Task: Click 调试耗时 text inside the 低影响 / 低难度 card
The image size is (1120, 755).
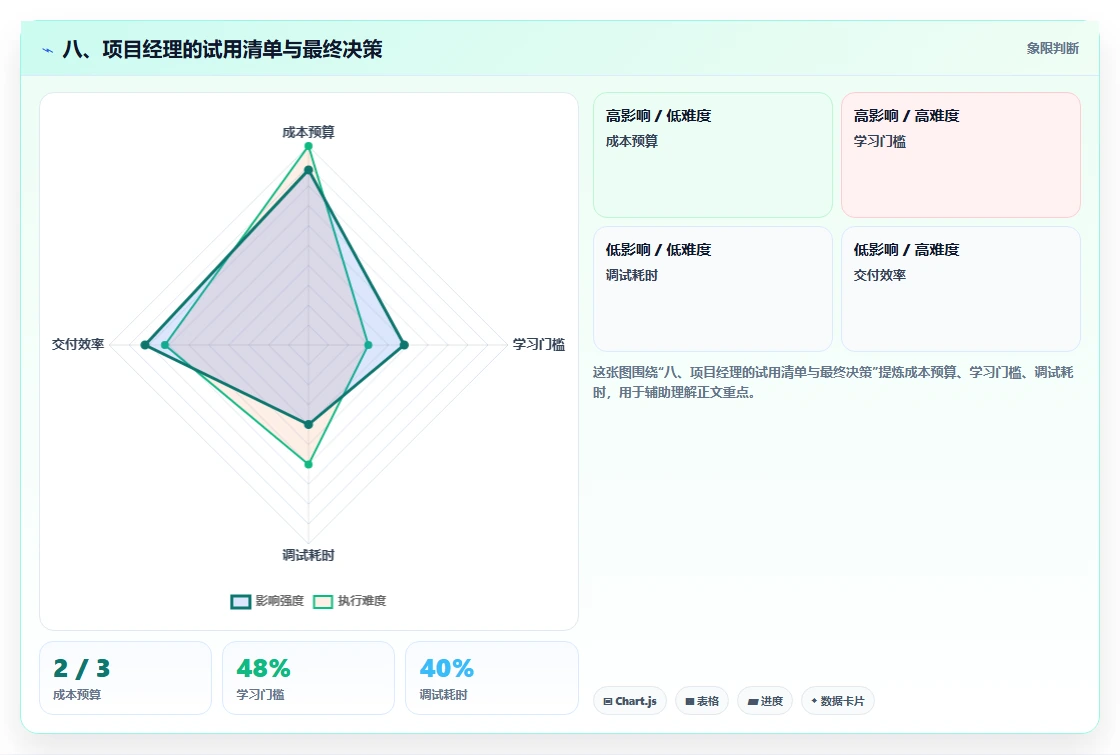Action: [x=631, y=275]
